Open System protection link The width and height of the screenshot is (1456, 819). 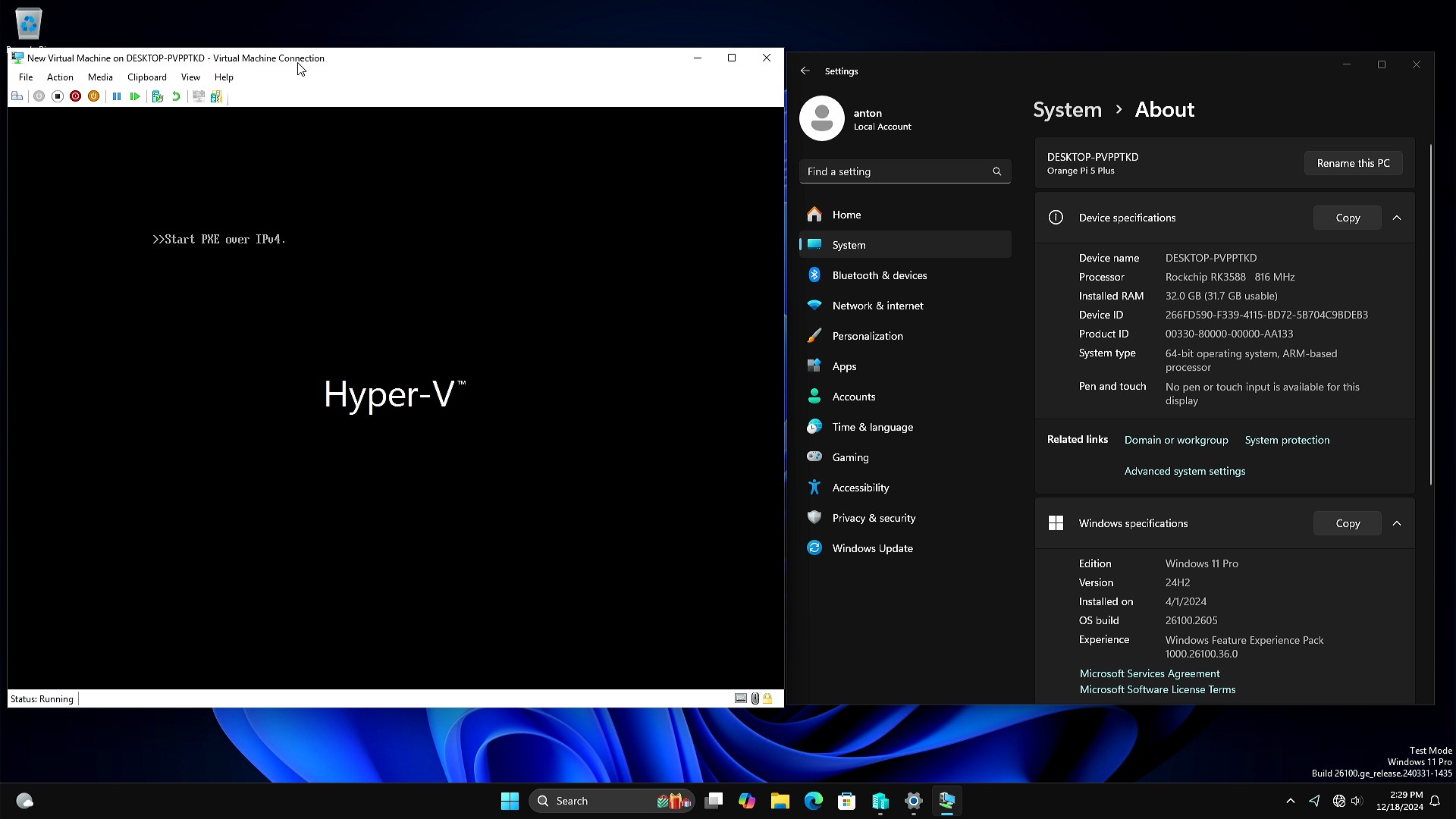[1287, 440]
